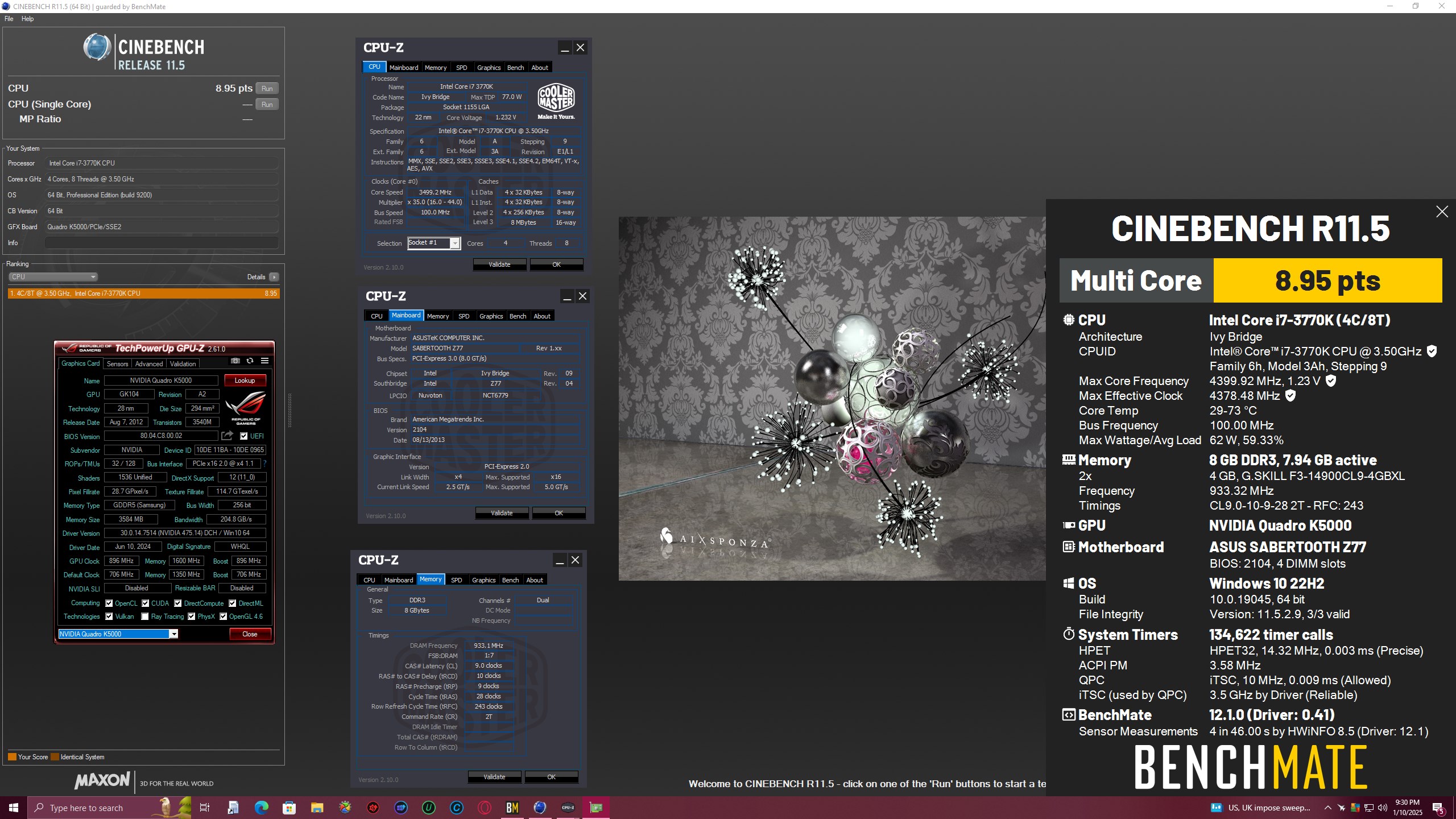Toggle the OpenGL 4.6 checkbox
This screenshot has height=819, width=1456.
pos(224,617)
